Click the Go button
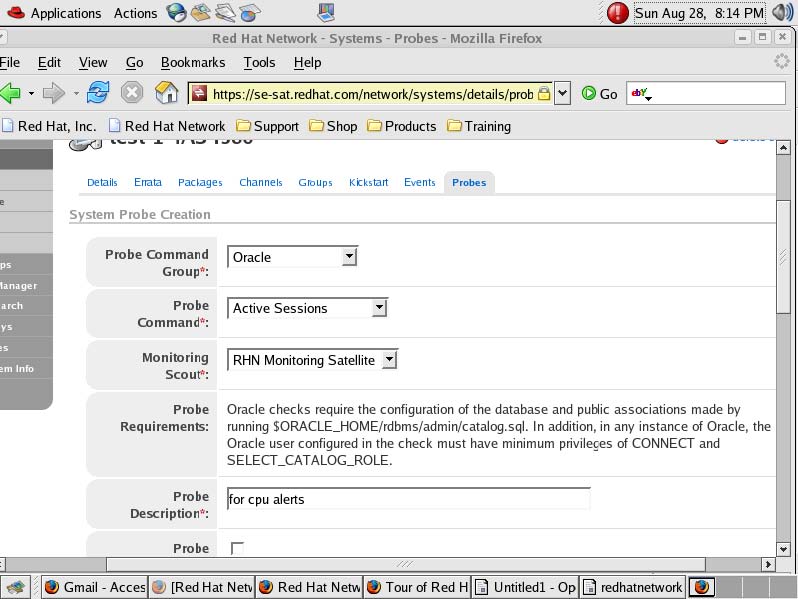The height and width of the screenshot is (599, 798). coord(600,94)
